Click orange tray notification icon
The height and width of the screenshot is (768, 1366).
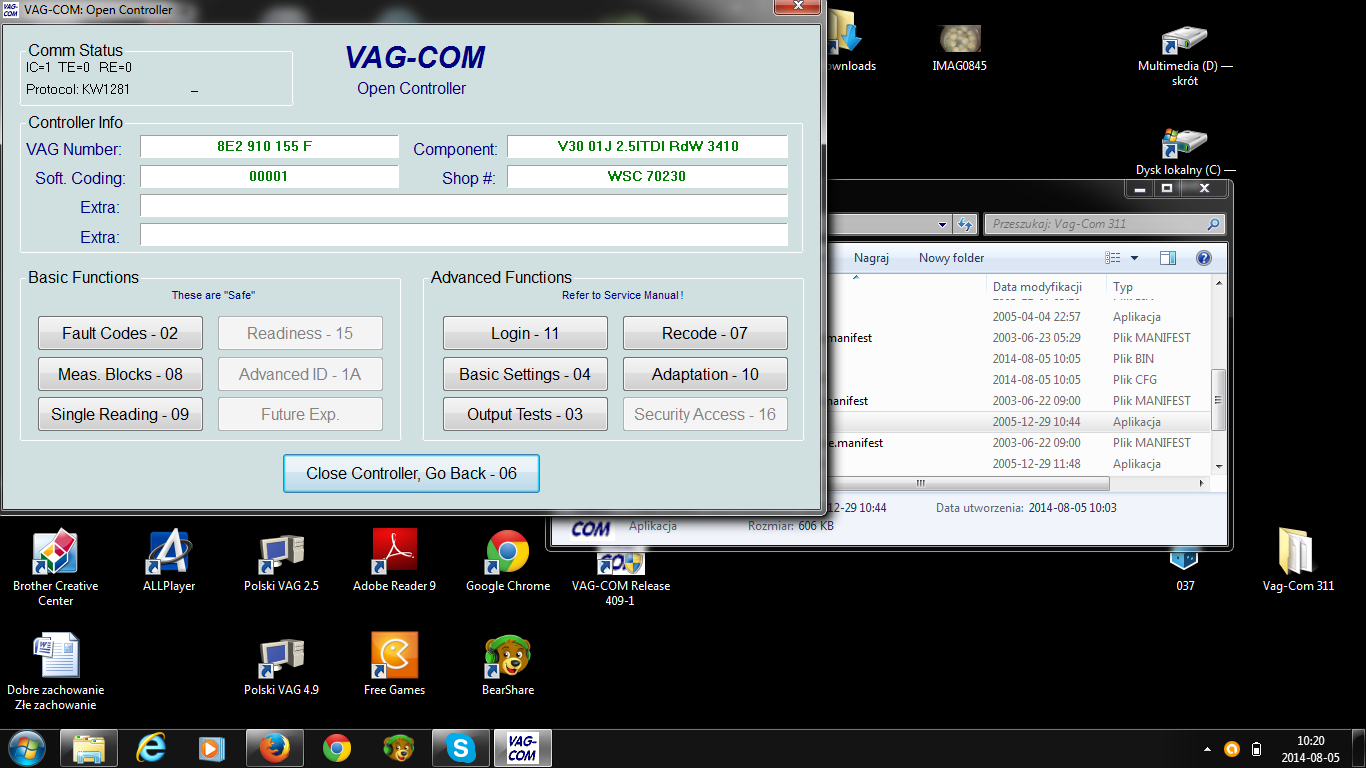point(1232,749)
